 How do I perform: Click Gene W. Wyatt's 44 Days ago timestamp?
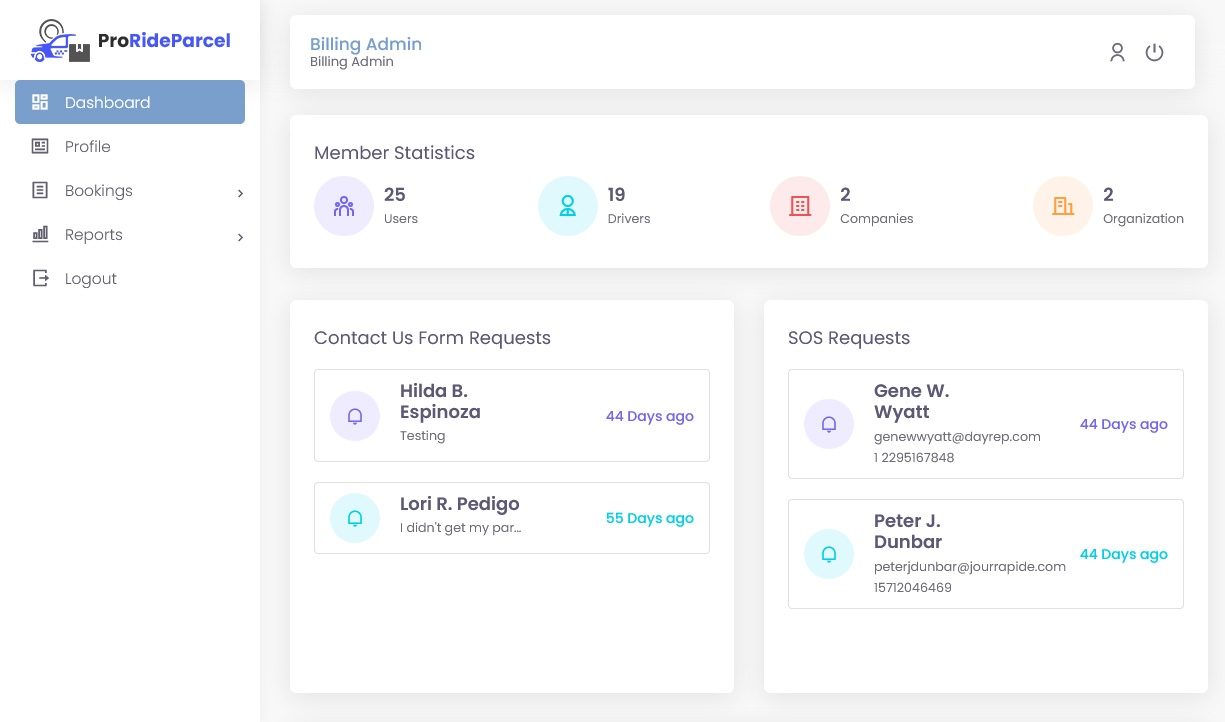pos(1124,424)
